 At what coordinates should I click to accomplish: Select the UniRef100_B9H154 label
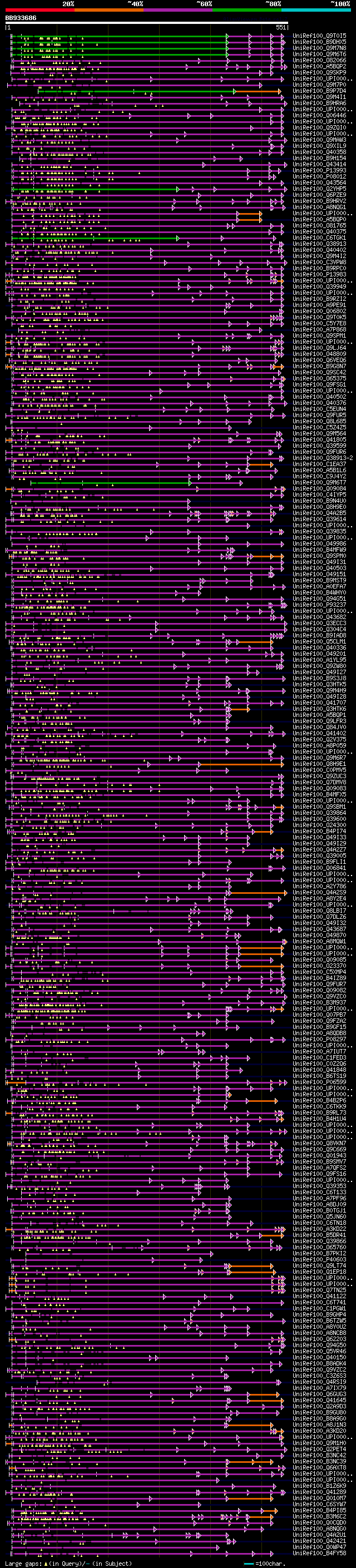(319, 159)
